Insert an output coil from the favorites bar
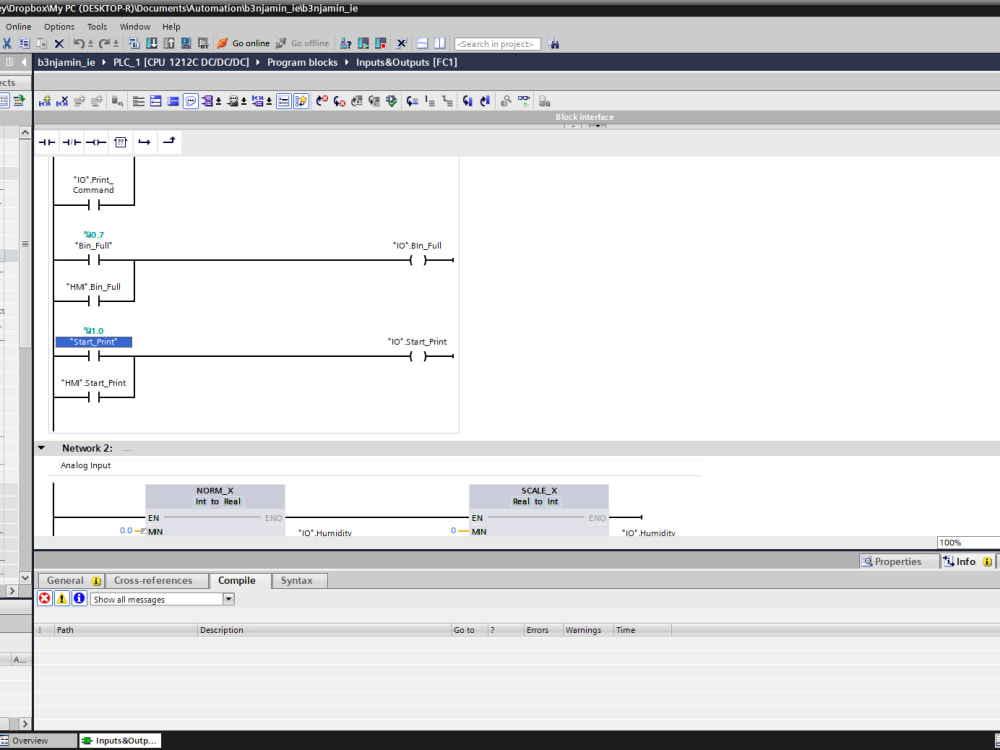Viewport: 1000px width, 750px height. point(95,142)
